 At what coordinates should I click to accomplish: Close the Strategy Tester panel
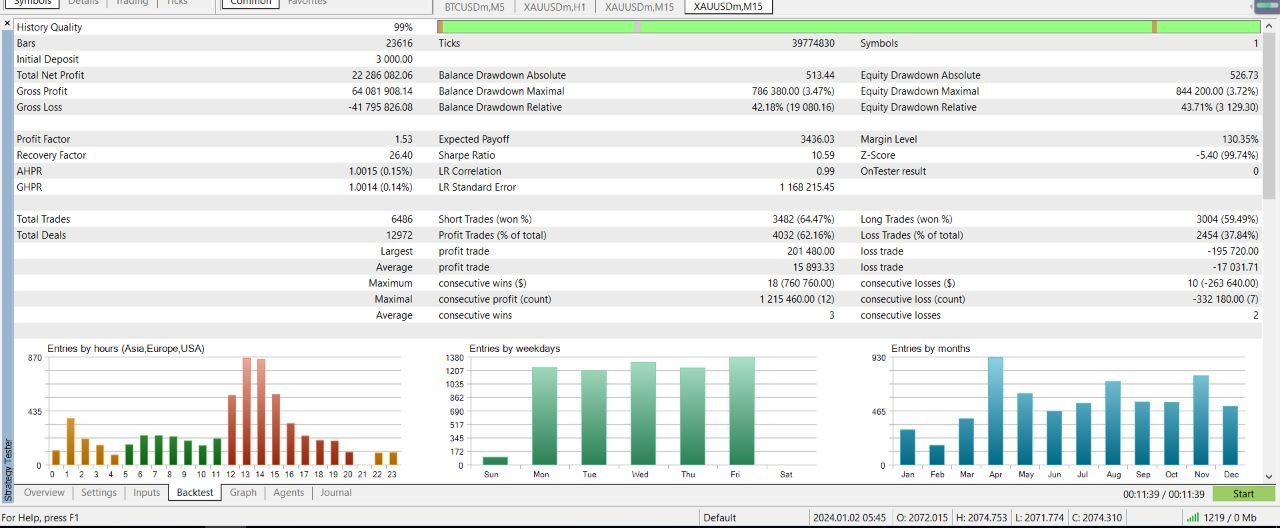(7, 22)
